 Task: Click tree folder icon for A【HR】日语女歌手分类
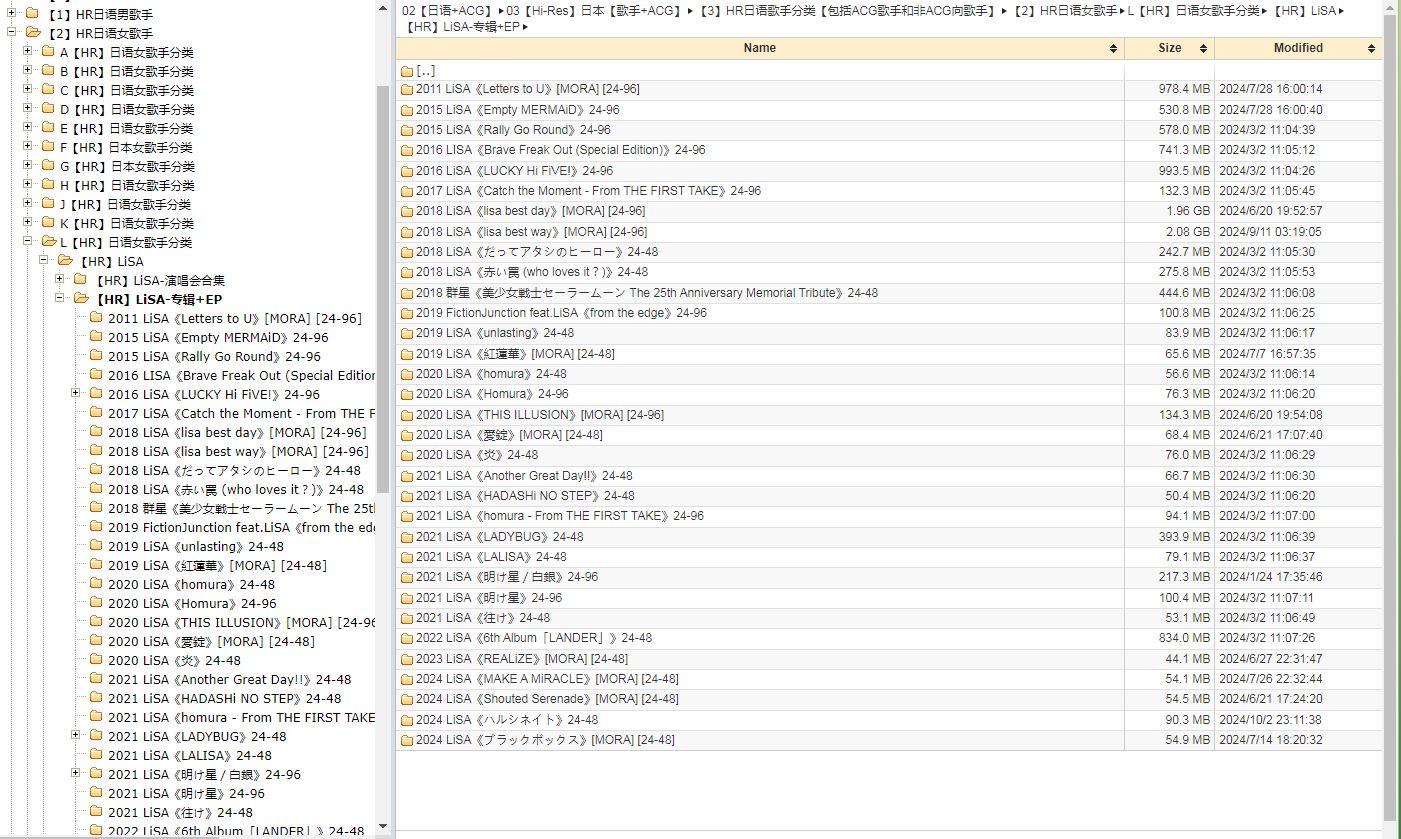point(47,52)
